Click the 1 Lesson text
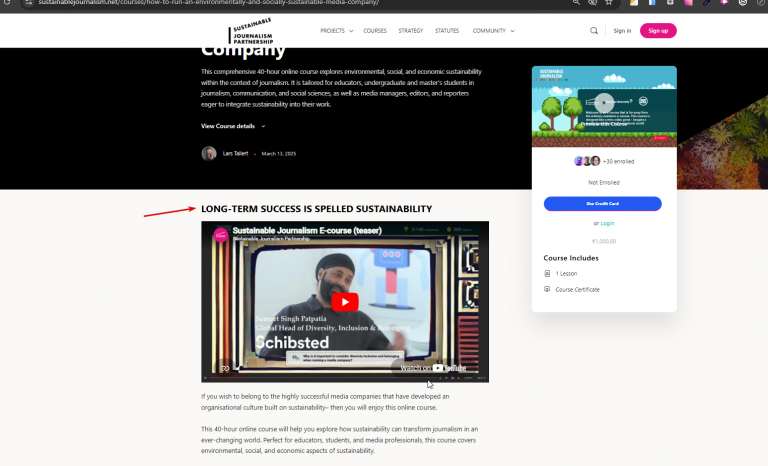This screenshot has width=768, height=466. [x=566, y=273]
